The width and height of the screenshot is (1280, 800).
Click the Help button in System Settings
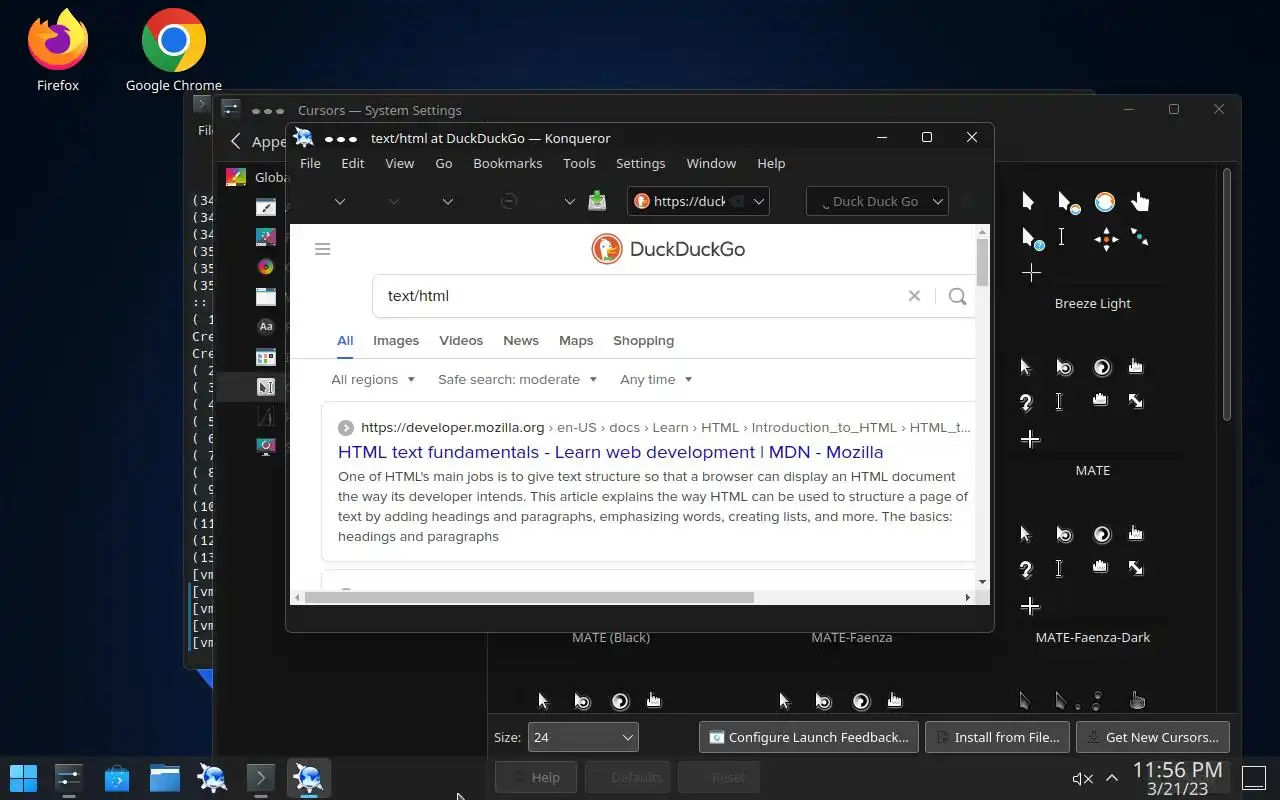pos(535,777)
